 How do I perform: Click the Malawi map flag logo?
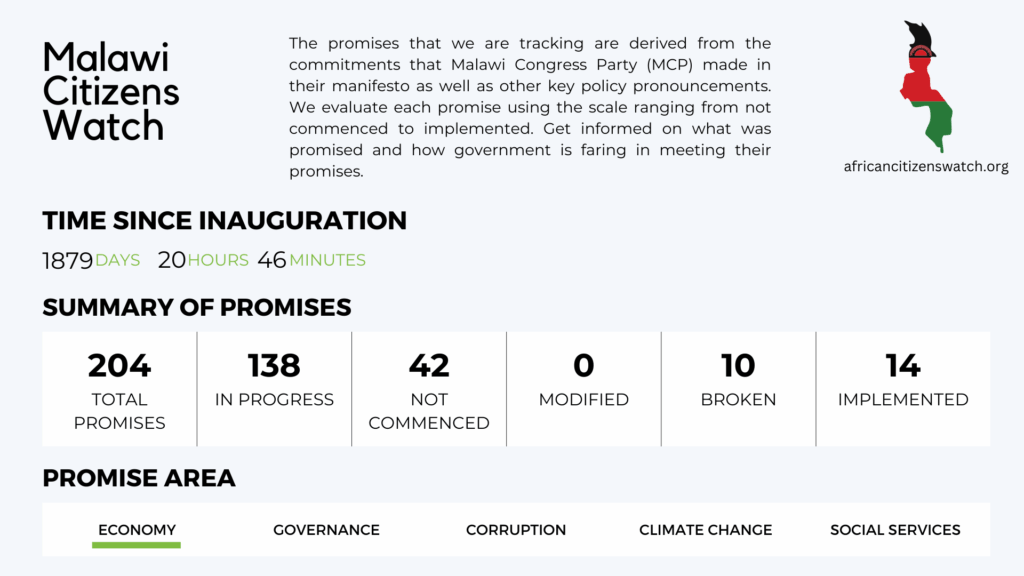pos(926,86)
